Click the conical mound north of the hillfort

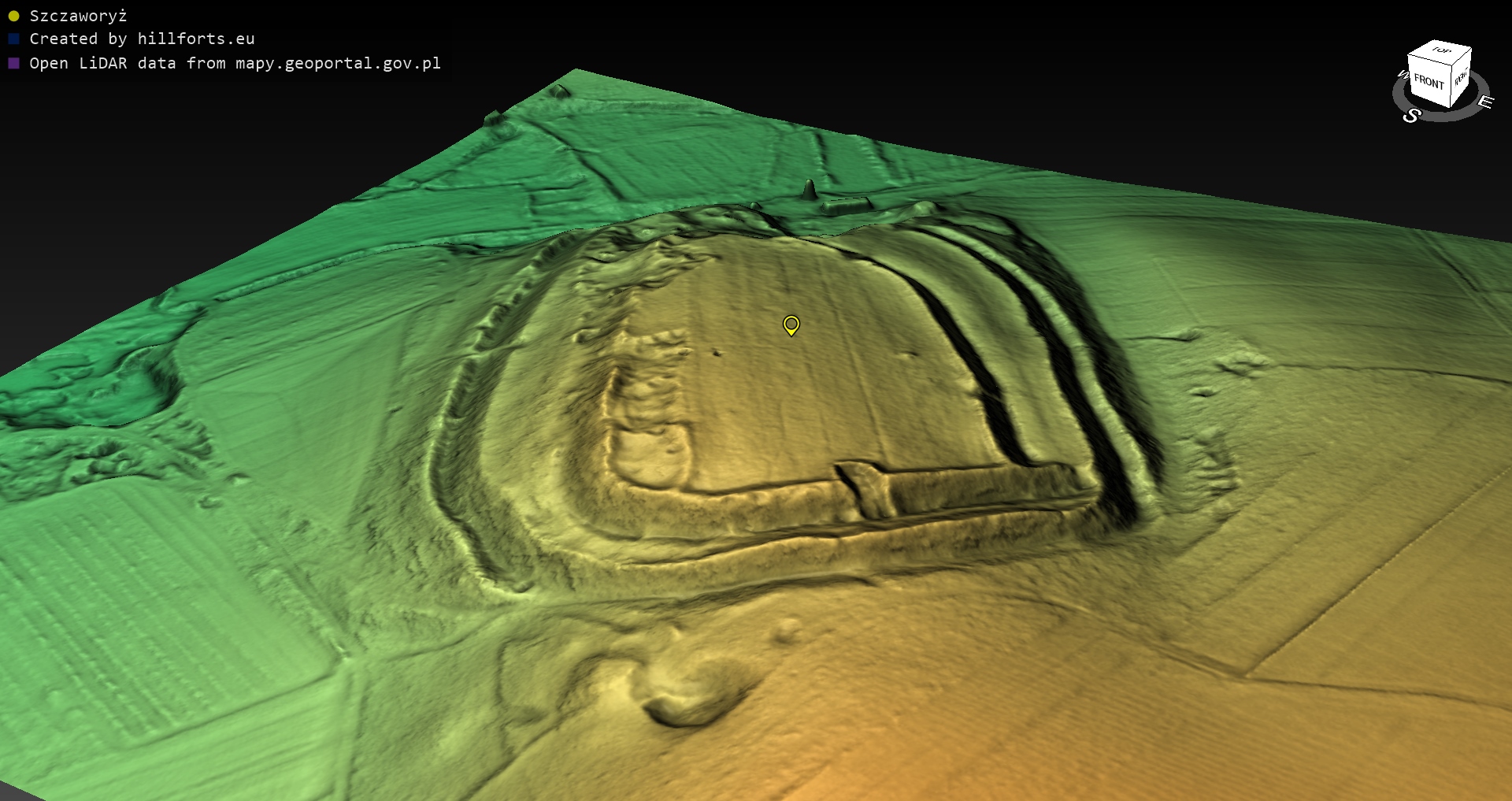pos(809,190)
